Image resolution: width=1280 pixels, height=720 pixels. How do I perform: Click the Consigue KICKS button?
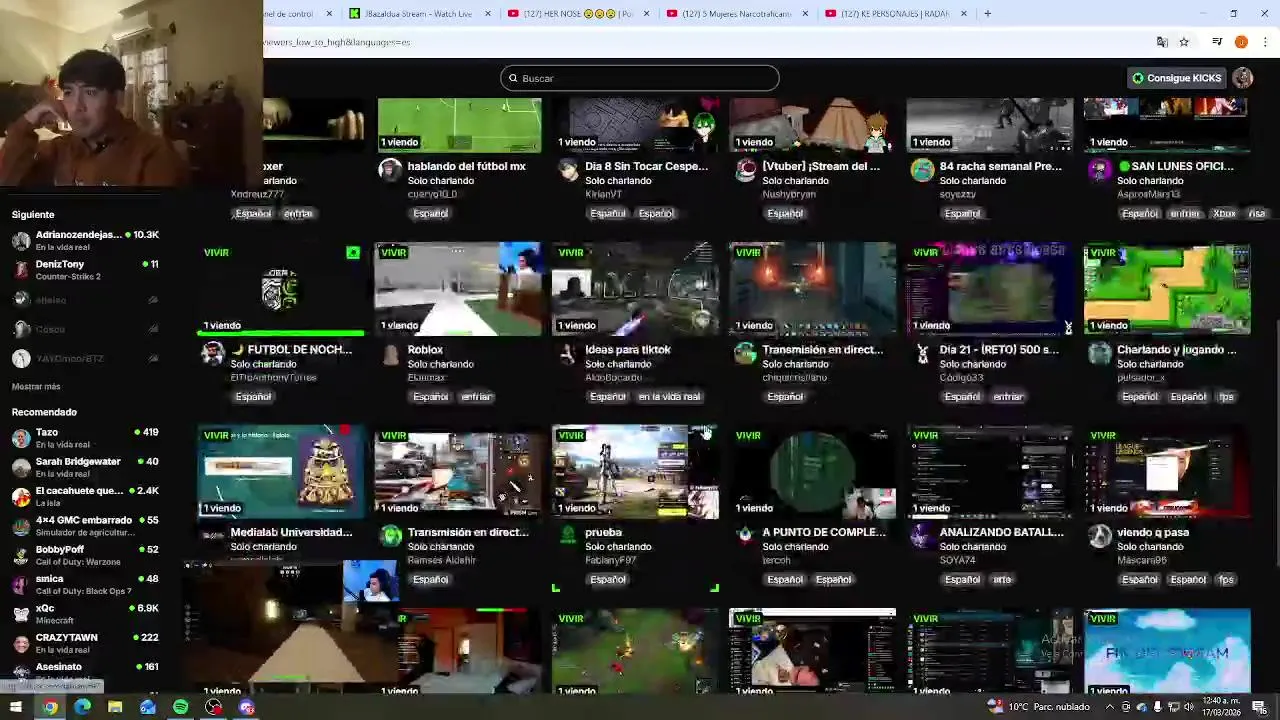pyautogui.click(x=1176, y=78)
